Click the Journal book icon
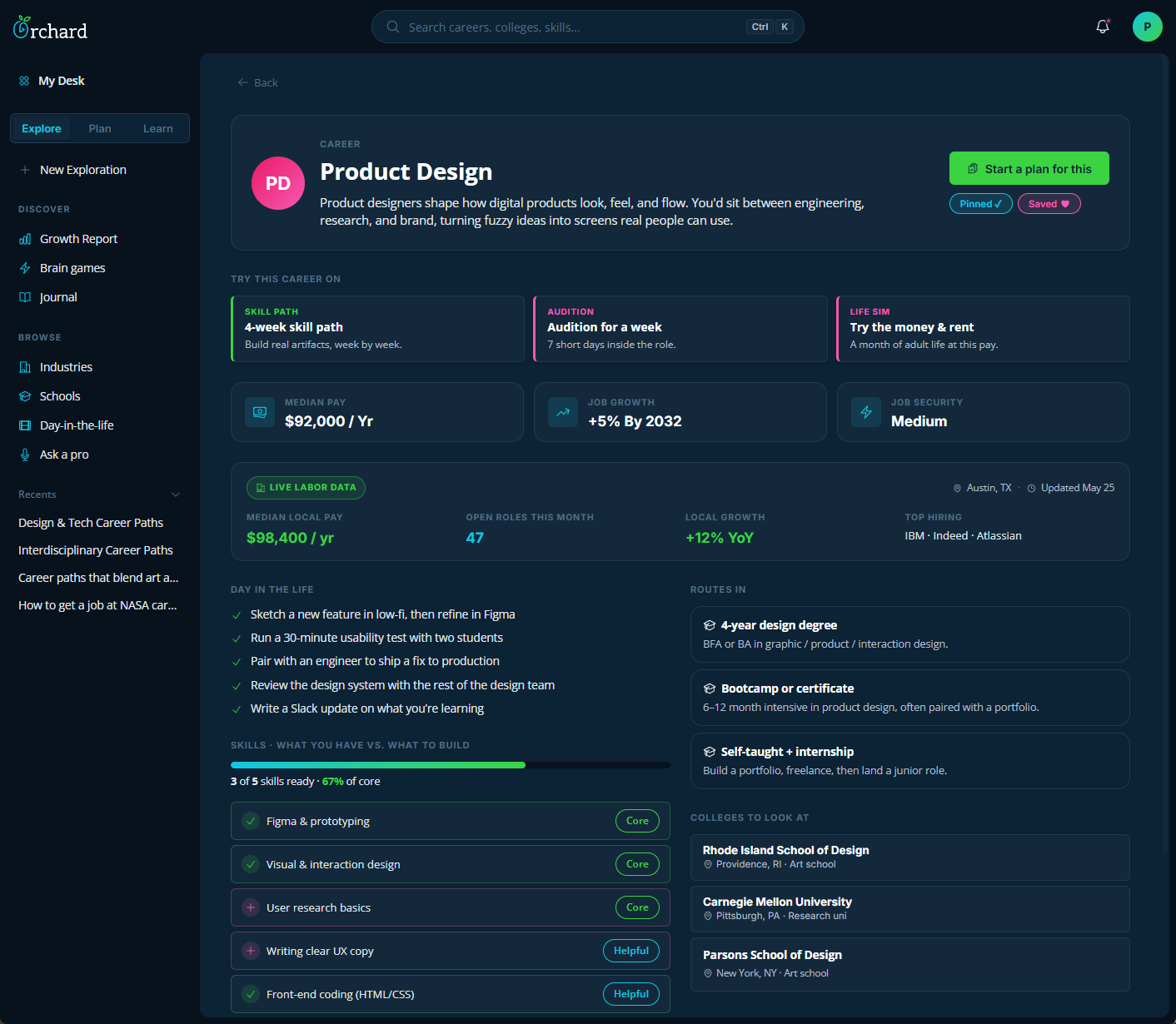This screenshot has width=1176, height=1024. click(25, 297)
